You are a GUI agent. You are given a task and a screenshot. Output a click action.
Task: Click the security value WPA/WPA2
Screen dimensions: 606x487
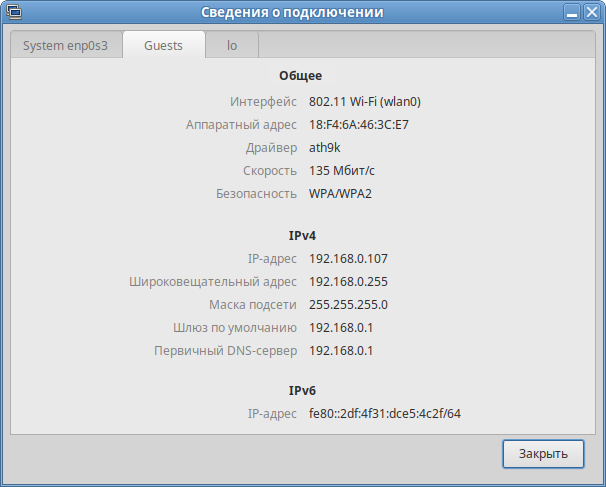pyautogui.click(x=340, y=194)
